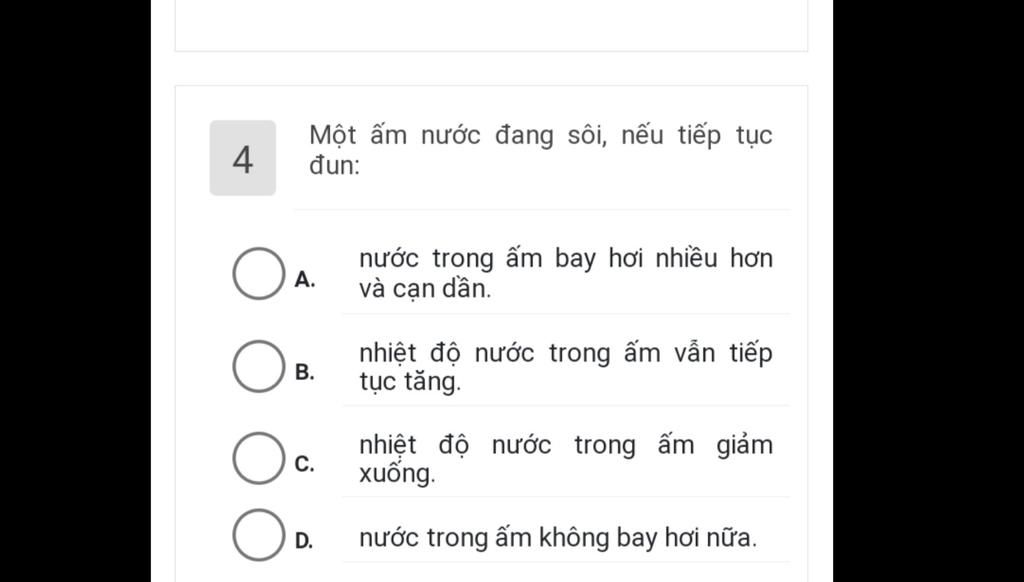Click "và cạn dần." in option A
This screenshot has height=582, width=1024.
tap(424, 289)
